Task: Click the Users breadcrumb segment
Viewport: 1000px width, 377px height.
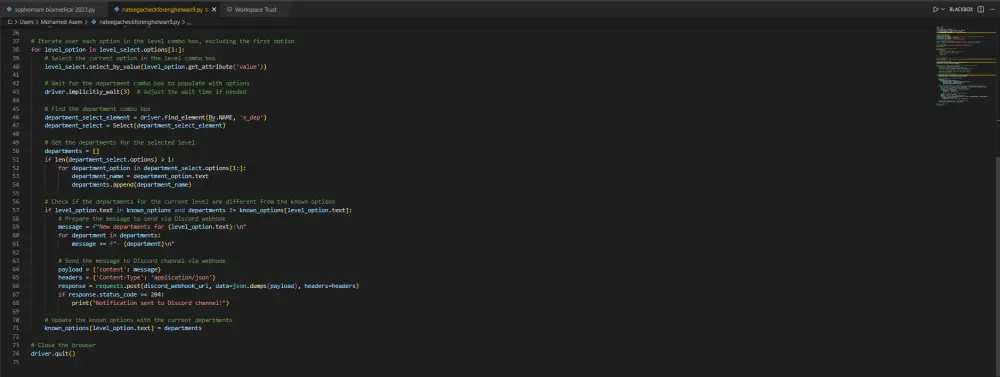Action: click(x=26, y=22)
